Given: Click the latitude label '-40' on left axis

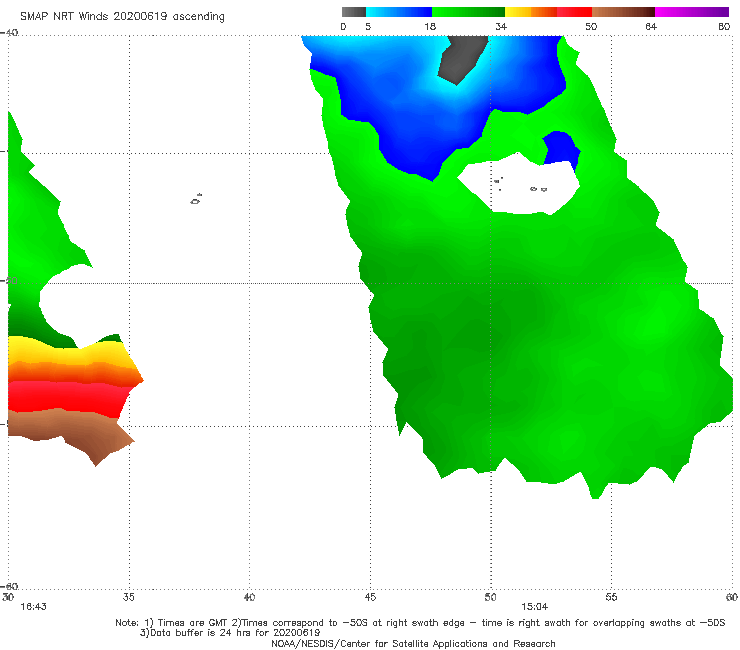Looking at the screenshot, I should point(9,33).
